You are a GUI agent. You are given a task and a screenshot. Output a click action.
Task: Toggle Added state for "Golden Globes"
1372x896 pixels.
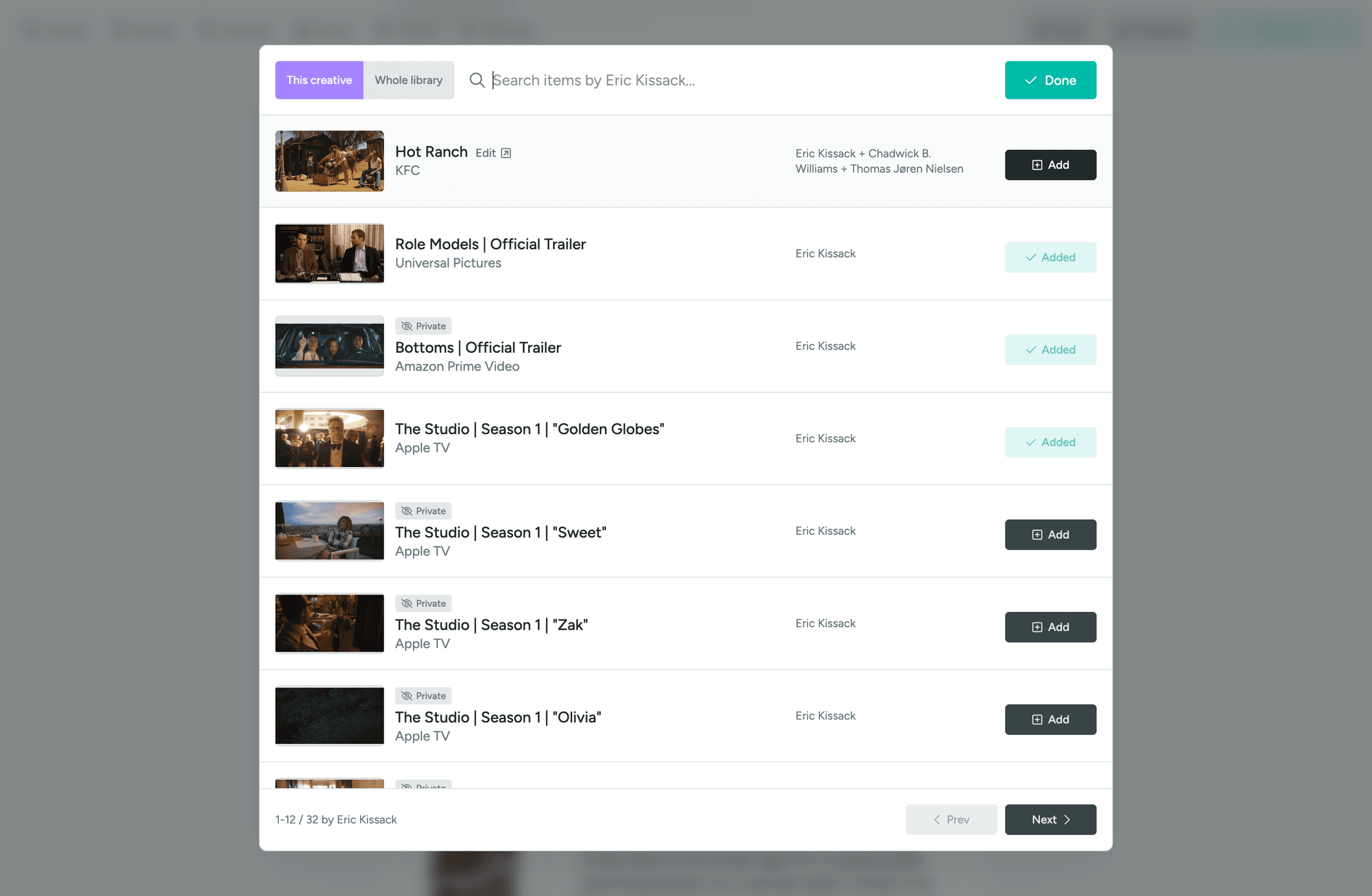[1050, 442]
